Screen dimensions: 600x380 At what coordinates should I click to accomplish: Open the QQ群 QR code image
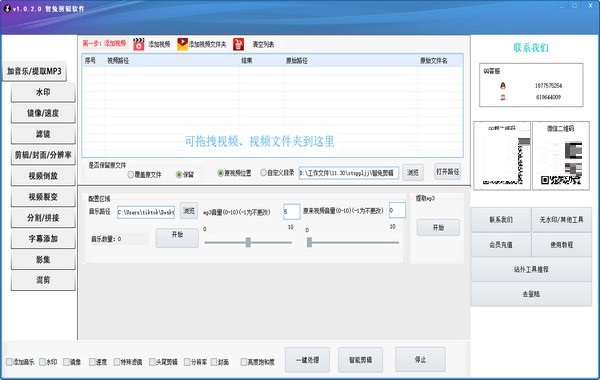click(502, 155)
